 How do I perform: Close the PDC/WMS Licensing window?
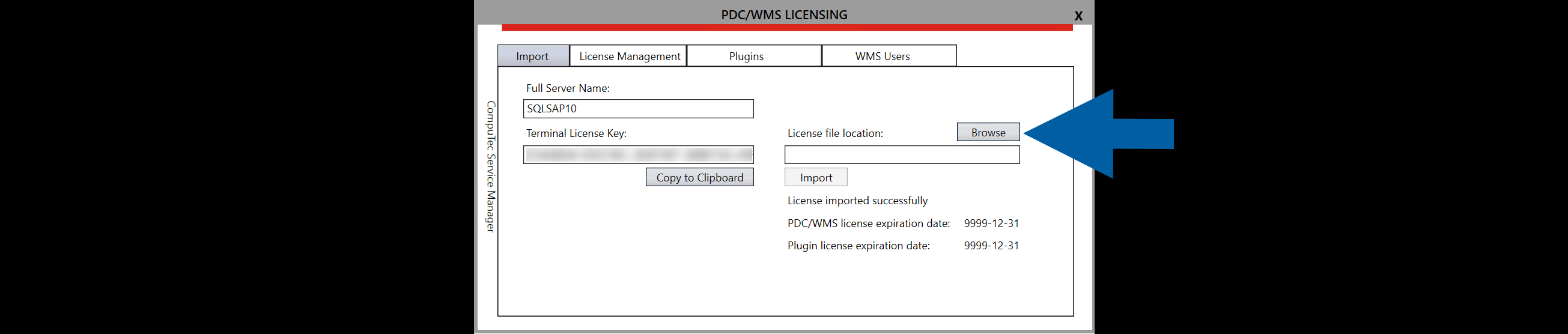click(1078, 16)
